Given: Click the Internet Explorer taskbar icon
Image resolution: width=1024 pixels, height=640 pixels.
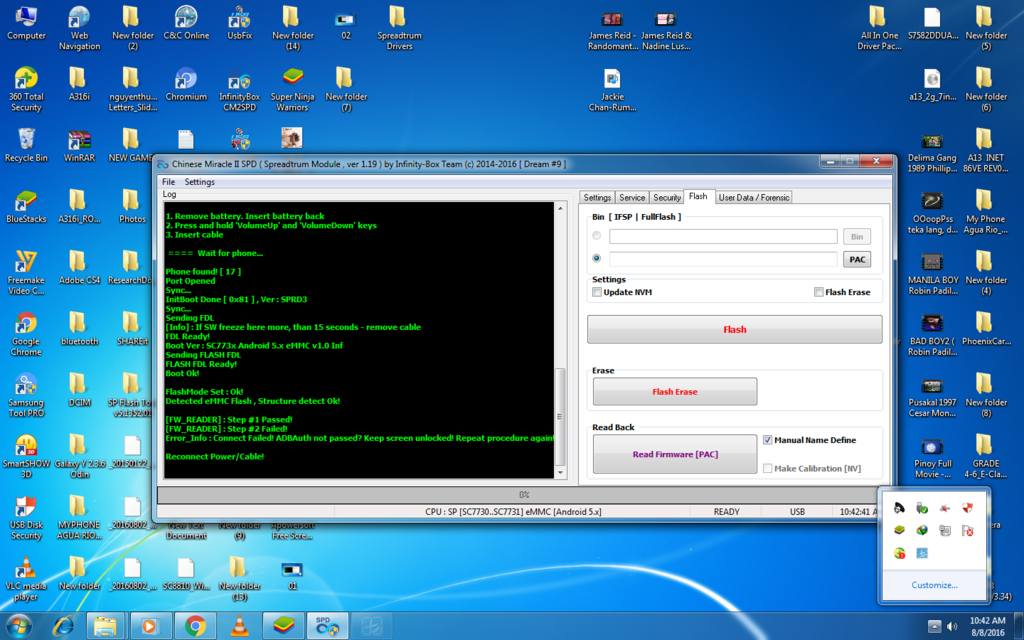Looking at the screenshot, I should click(x=63, y=626).
